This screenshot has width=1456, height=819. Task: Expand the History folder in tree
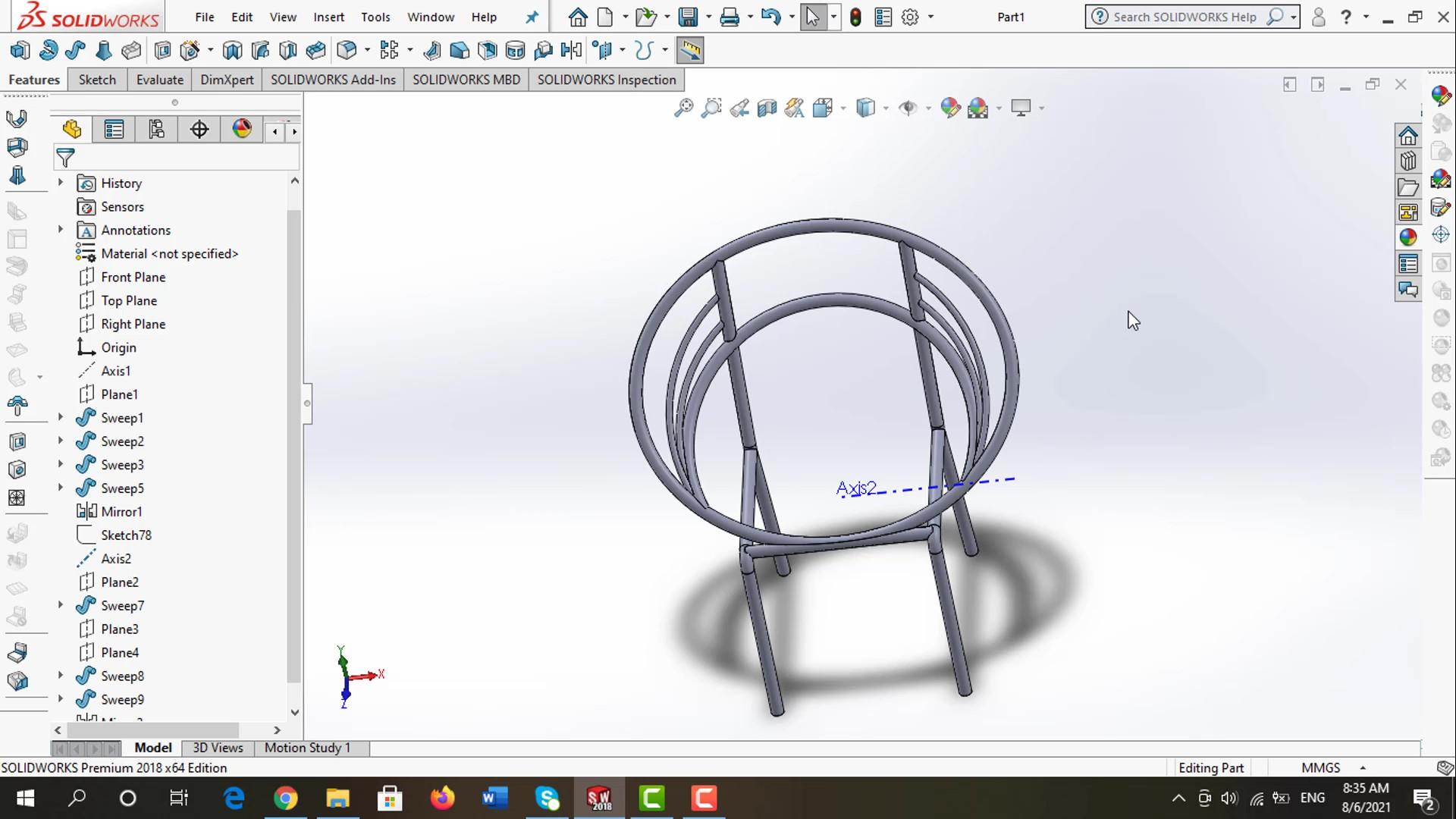tap(61, 183)
